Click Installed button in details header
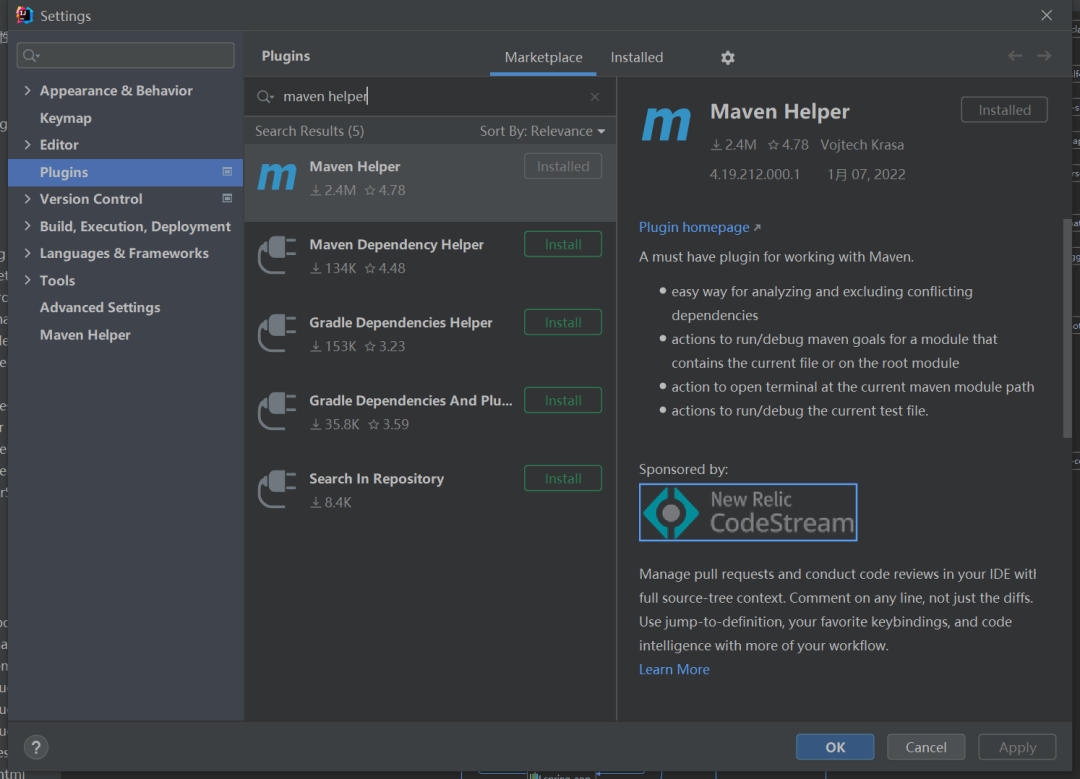Image resolution: width=1080 pixels, height=779 pixels. point(1004,110)
